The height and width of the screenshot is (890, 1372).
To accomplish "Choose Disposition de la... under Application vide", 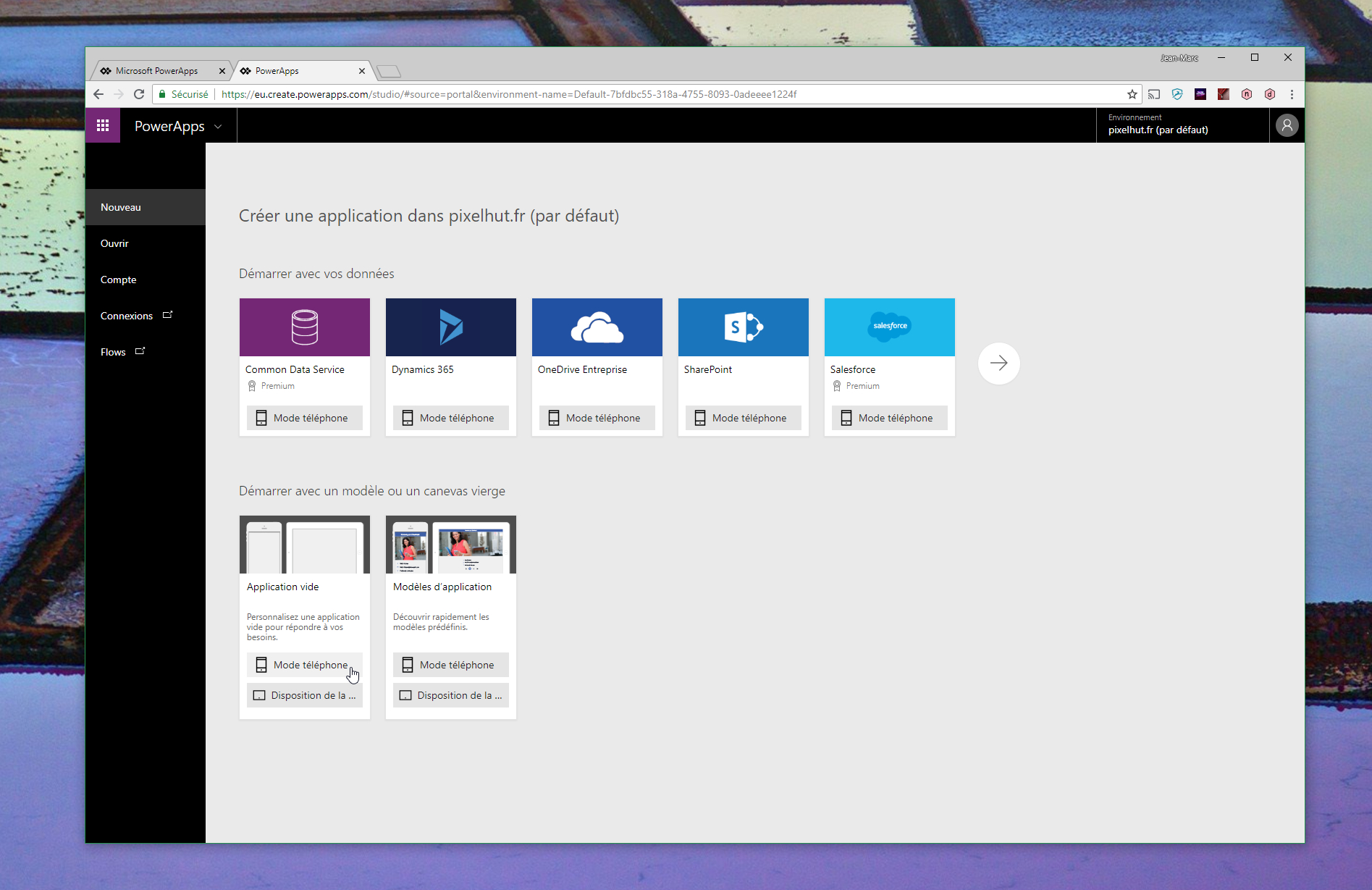I will 305,695.
